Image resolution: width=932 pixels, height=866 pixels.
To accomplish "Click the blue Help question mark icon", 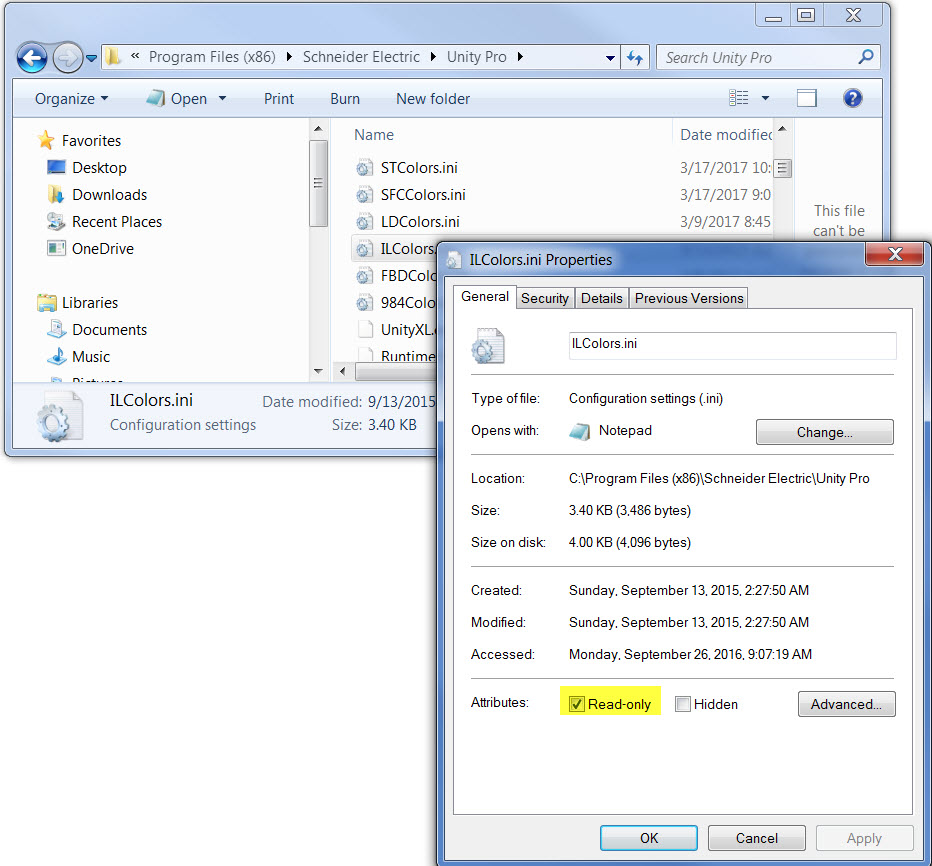I will [x=852, y=98].
